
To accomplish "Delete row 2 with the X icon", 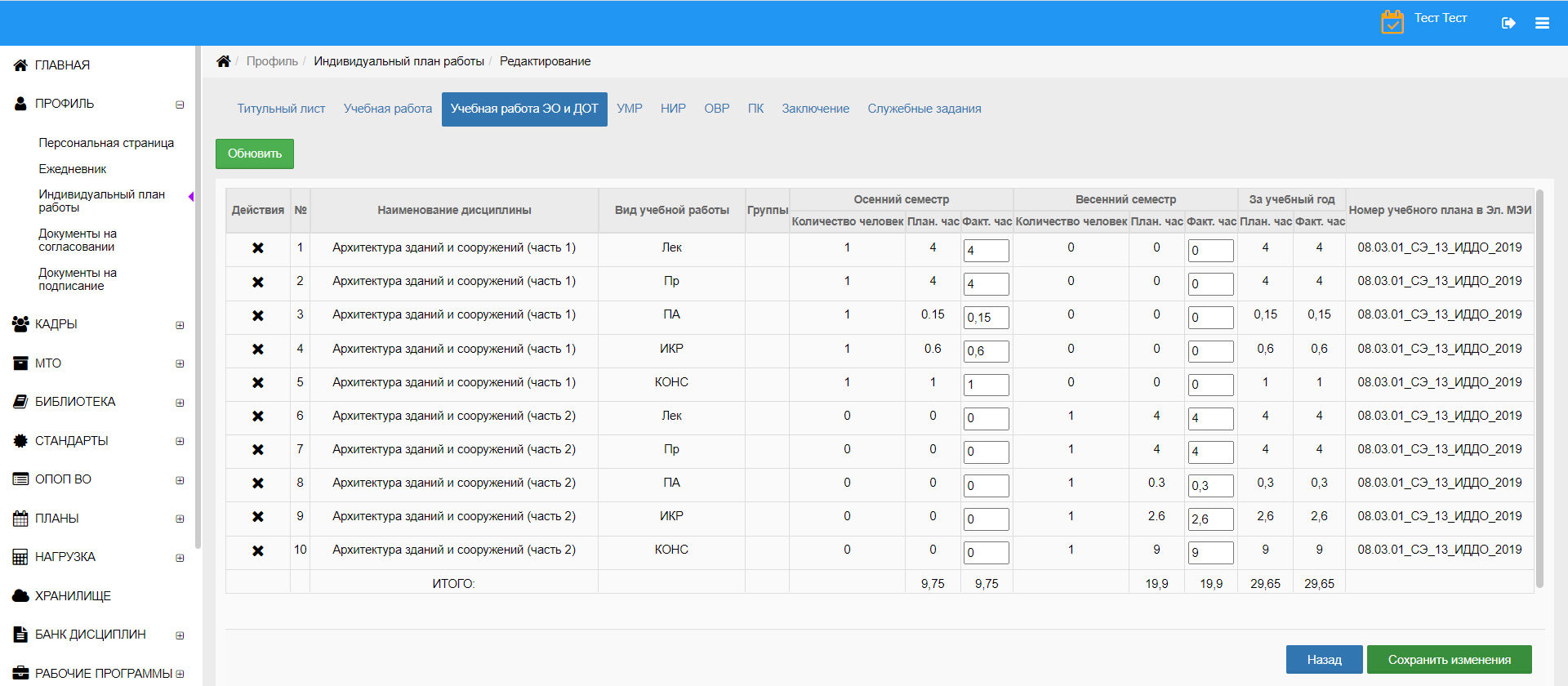I will 258,282.
